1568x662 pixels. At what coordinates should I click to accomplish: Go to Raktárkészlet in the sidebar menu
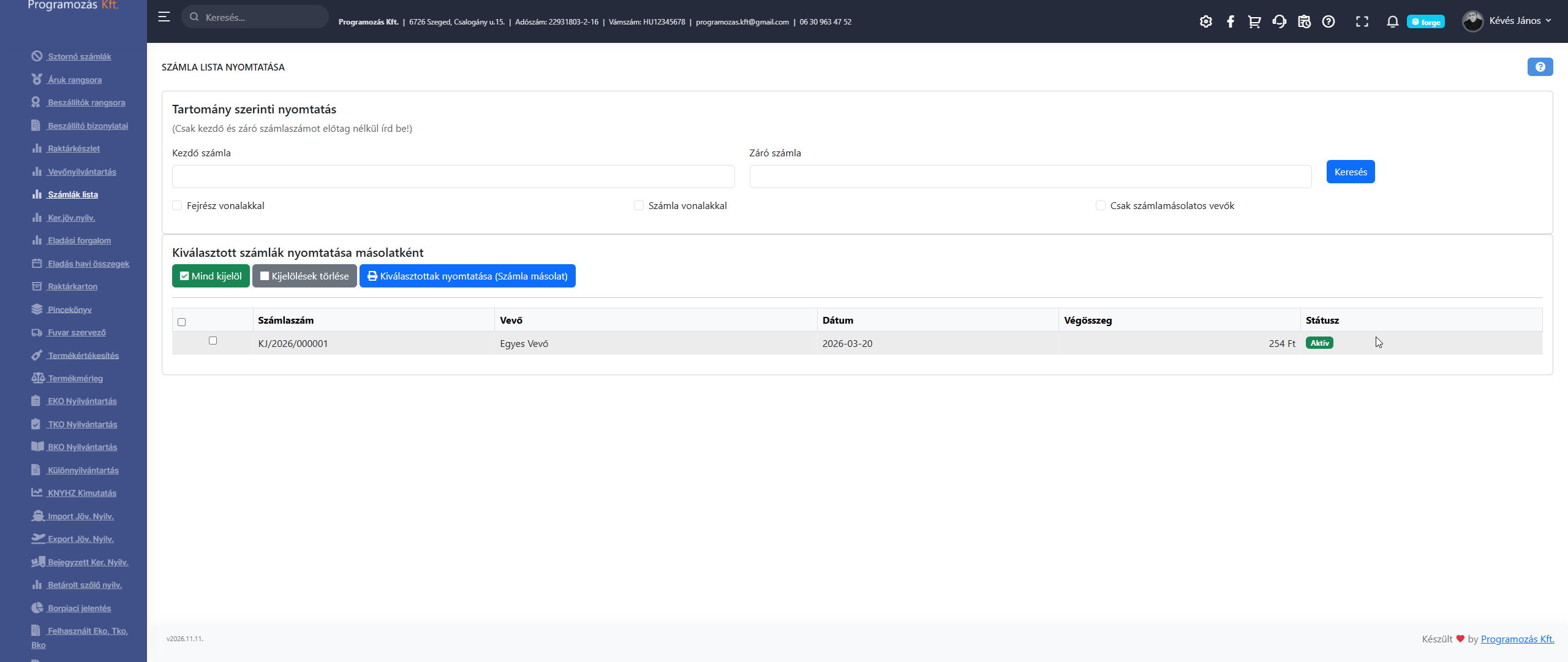coord(73,148)
